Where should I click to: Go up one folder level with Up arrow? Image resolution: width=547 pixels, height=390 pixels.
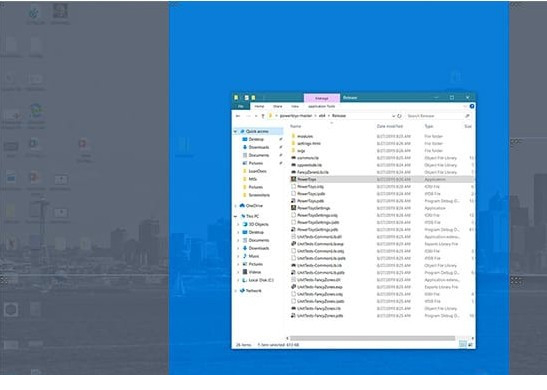click(263, 116)
